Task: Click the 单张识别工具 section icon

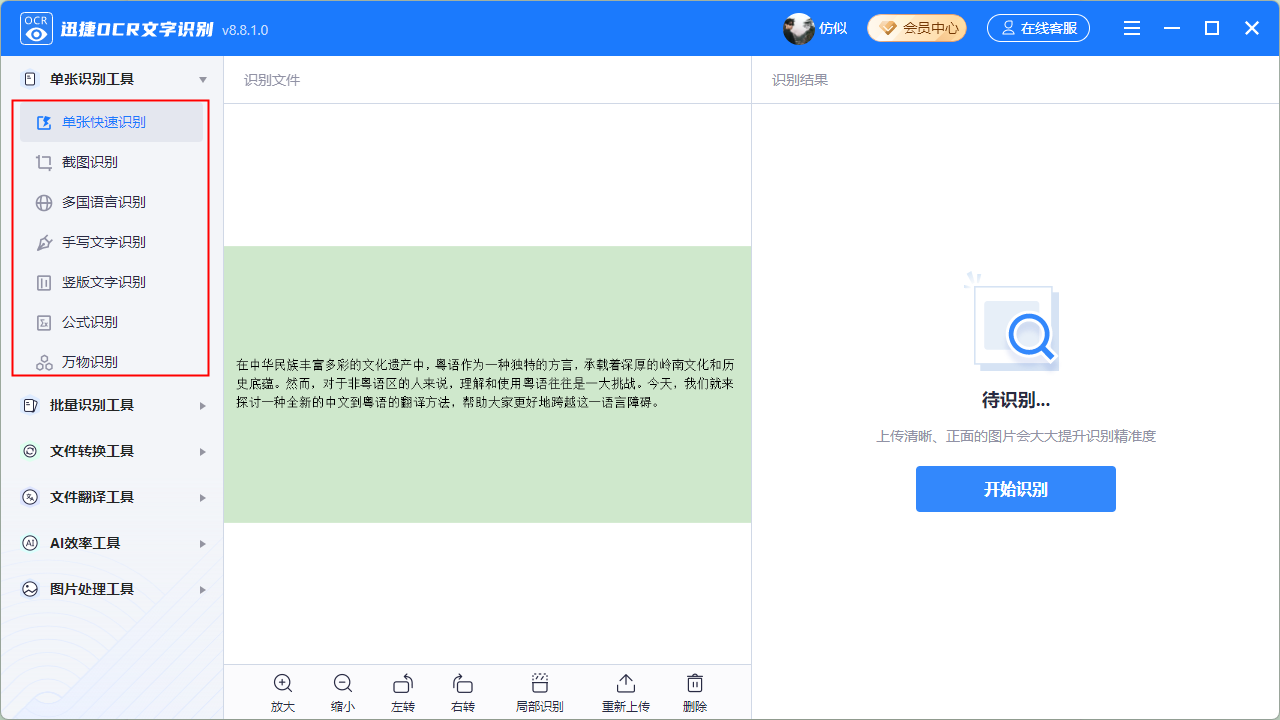Action: click(x=30, y=79)
